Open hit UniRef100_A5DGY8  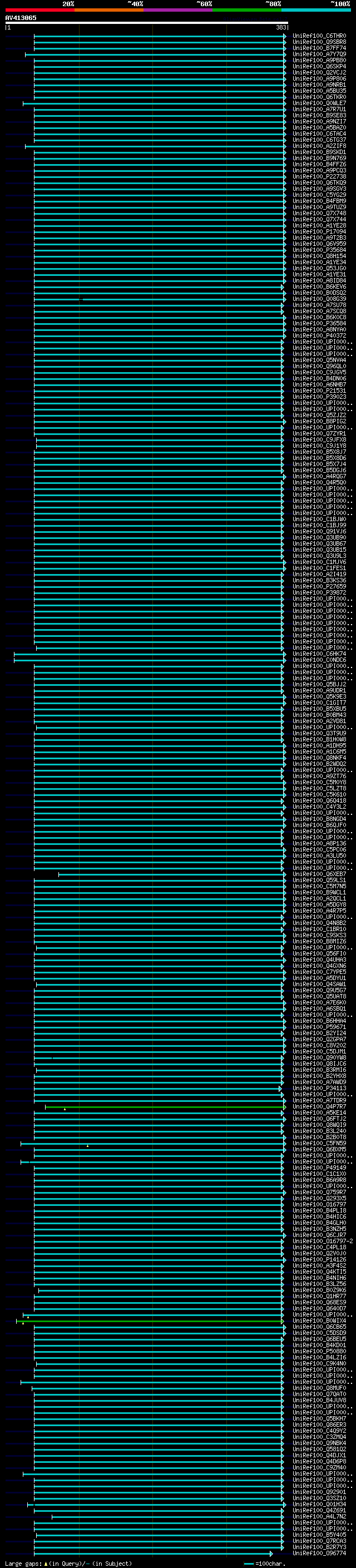click(319, 904)
